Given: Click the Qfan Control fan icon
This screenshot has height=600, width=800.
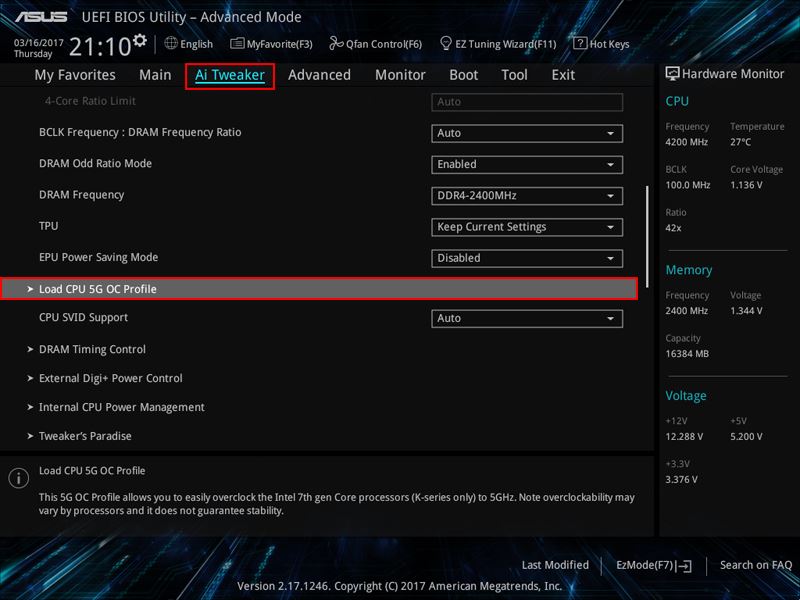Looking at the screenshot, I should coord(336,43).
